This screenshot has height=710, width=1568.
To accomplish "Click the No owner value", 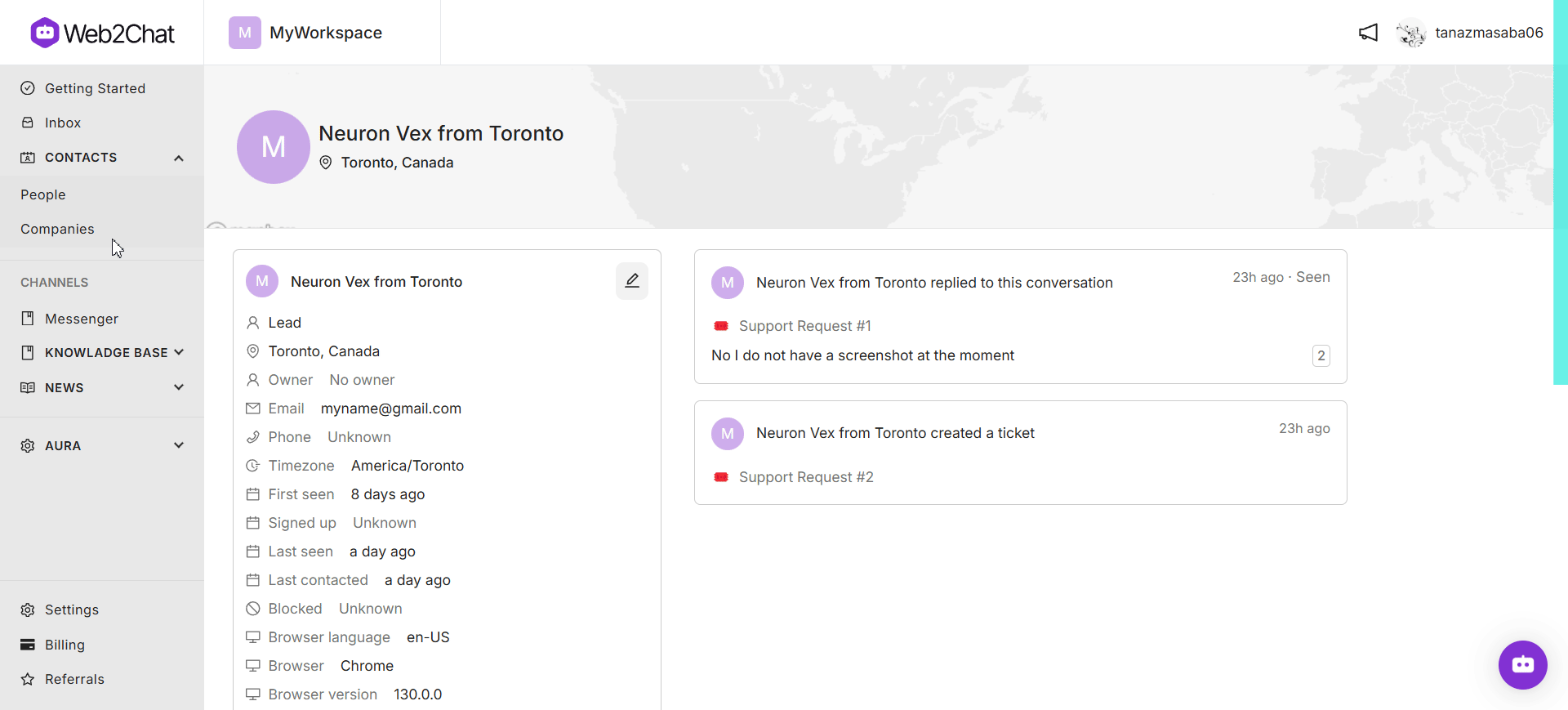I will tap(362, 380).
